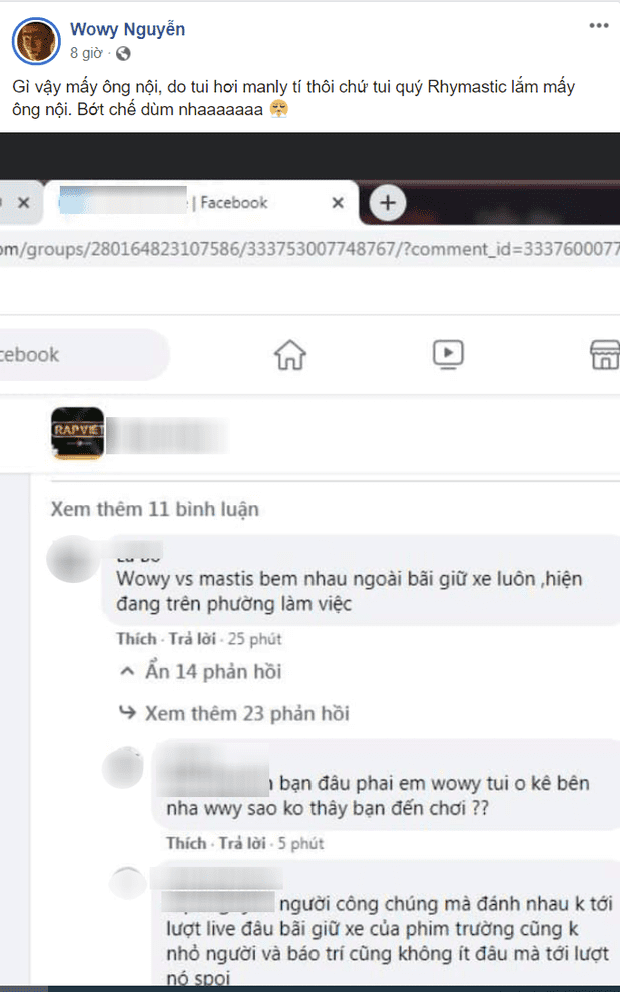
Task: Click the public globe privacy icon
Action: coord(123,54)
